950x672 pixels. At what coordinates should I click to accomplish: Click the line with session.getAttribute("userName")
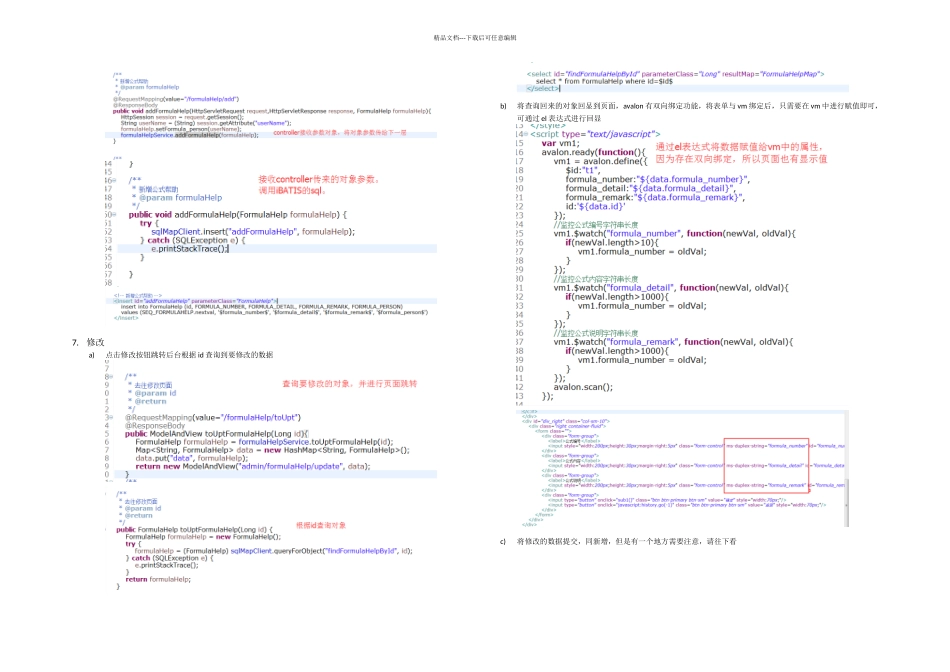205,123
